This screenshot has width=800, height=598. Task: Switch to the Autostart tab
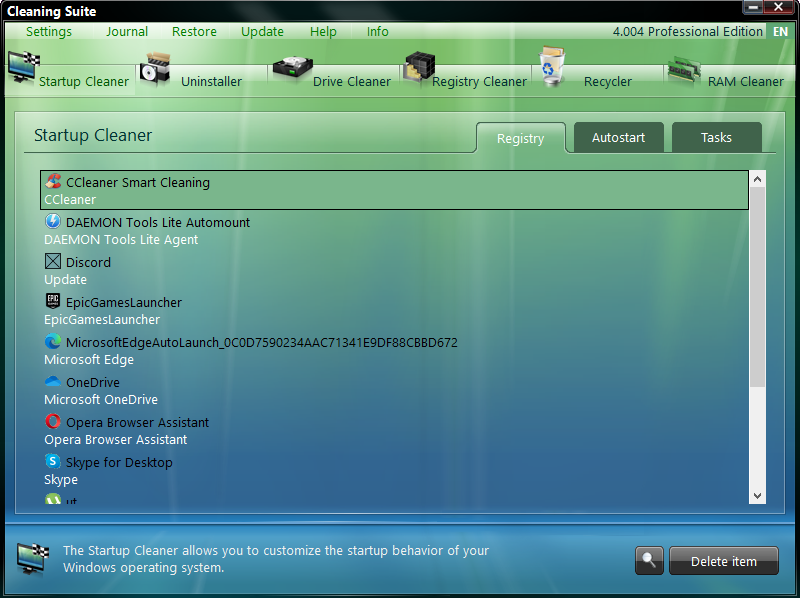pos(618,138)
